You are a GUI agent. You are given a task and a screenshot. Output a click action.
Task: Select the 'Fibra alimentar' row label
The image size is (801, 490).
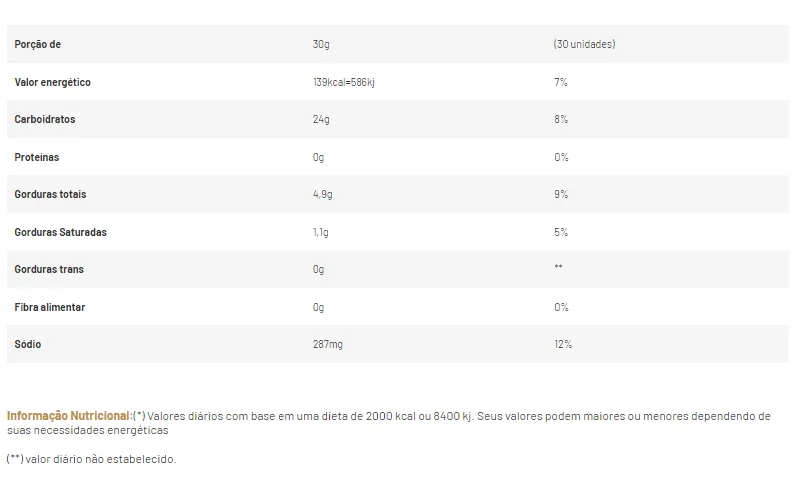tap(50, 307)
